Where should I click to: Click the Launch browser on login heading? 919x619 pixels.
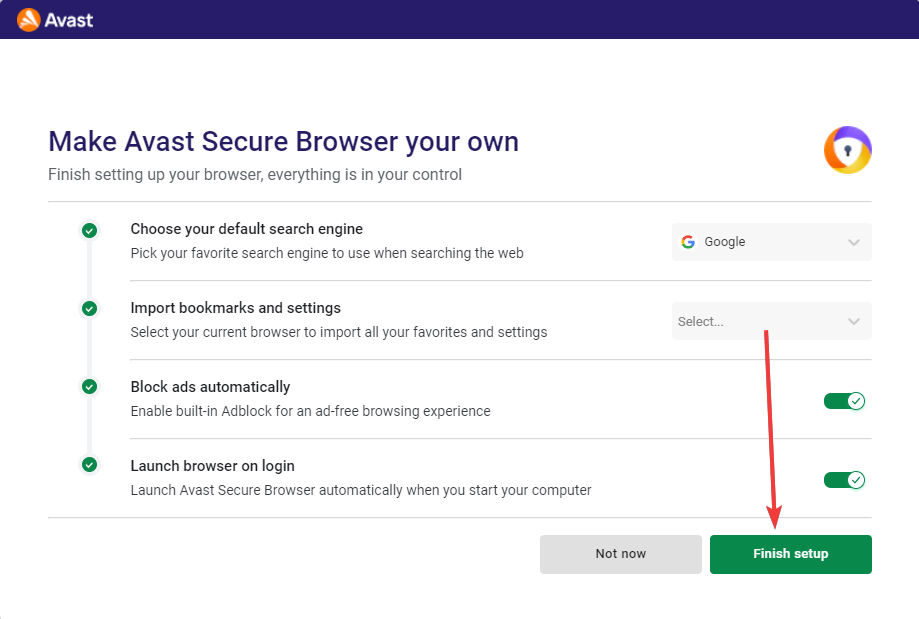(213, 466)
